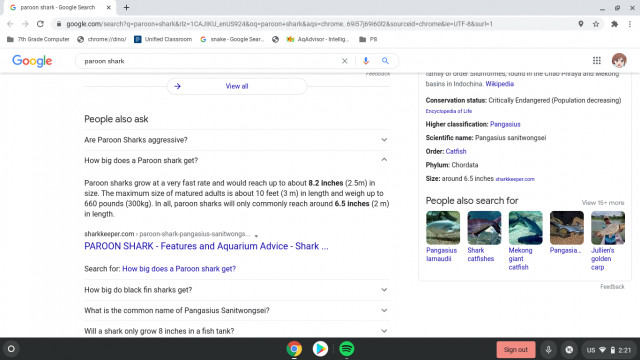Open Pangasia... thumbnail

tap(567, 228)
